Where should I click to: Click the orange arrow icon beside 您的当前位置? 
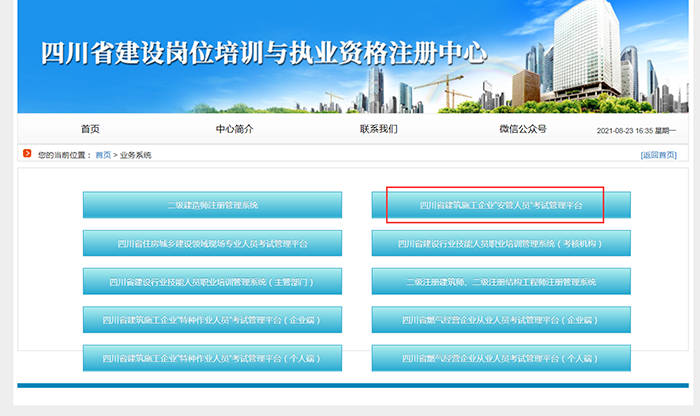coord(27,154)
